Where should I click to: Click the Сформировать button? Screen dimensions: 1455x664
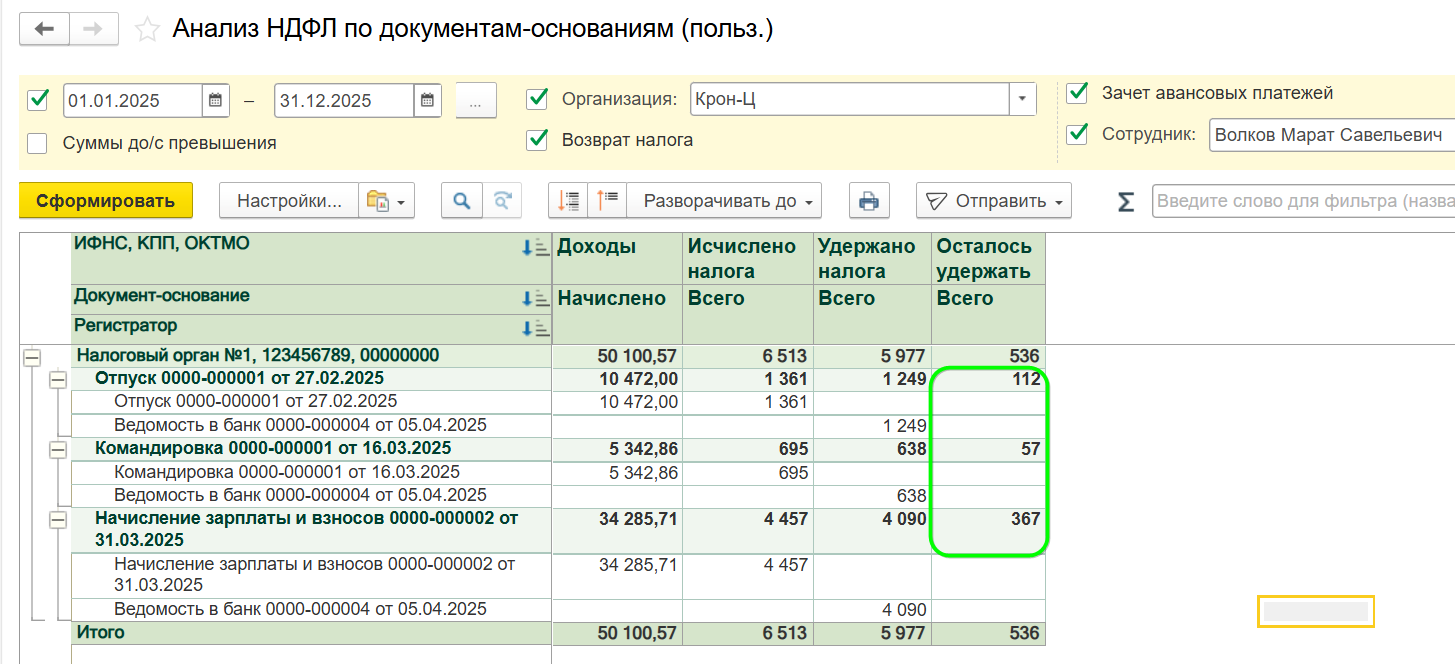[x=106, y=200]
